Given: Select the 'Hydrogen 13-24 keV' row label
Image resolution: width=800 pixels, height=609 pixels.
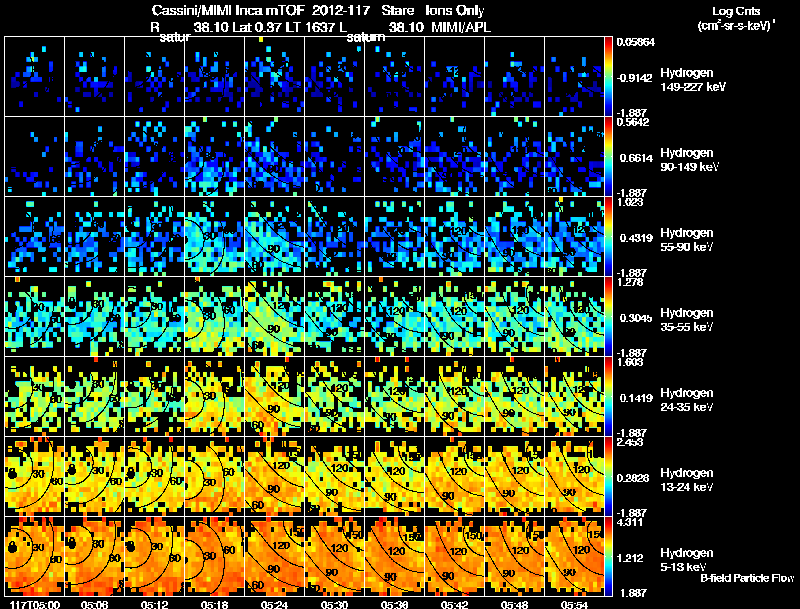Looking at the screenshot, I should point(687,480).
